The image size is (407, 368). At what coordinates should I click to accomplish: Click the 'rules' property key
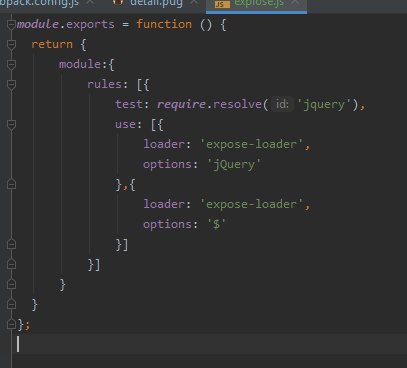click(104, 84)
